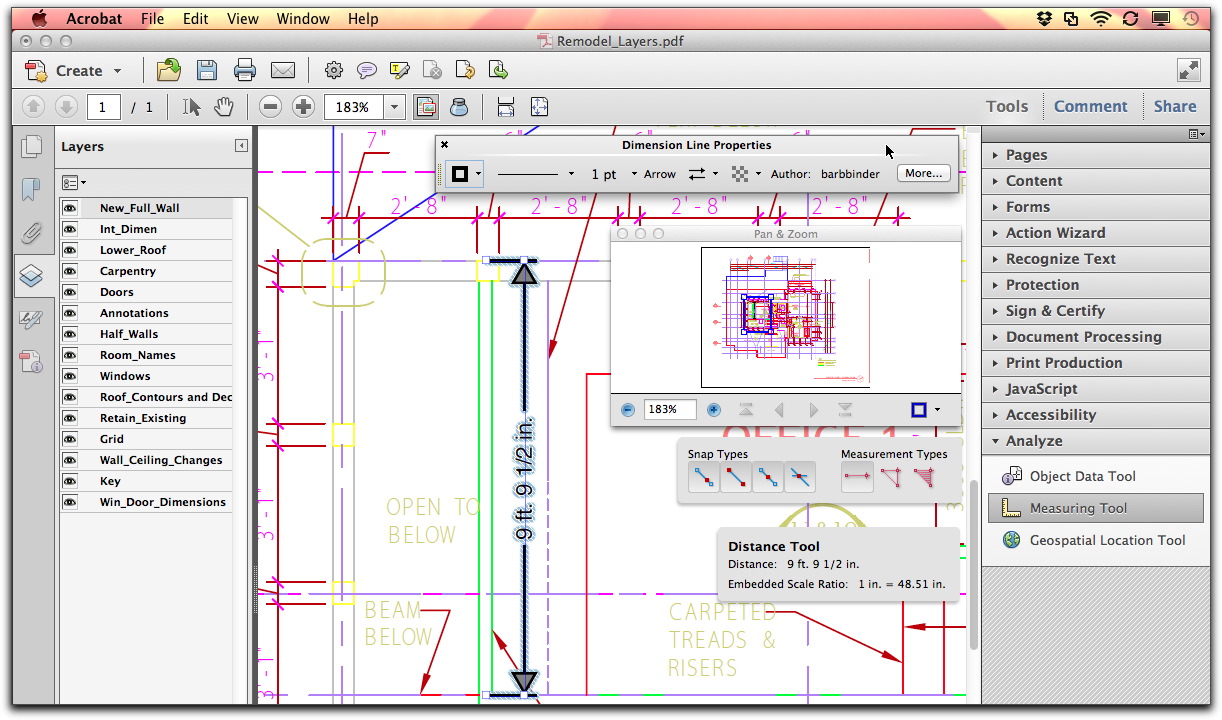
Task: Switch to the Comment pane tab
Action: coord(1090,106)
